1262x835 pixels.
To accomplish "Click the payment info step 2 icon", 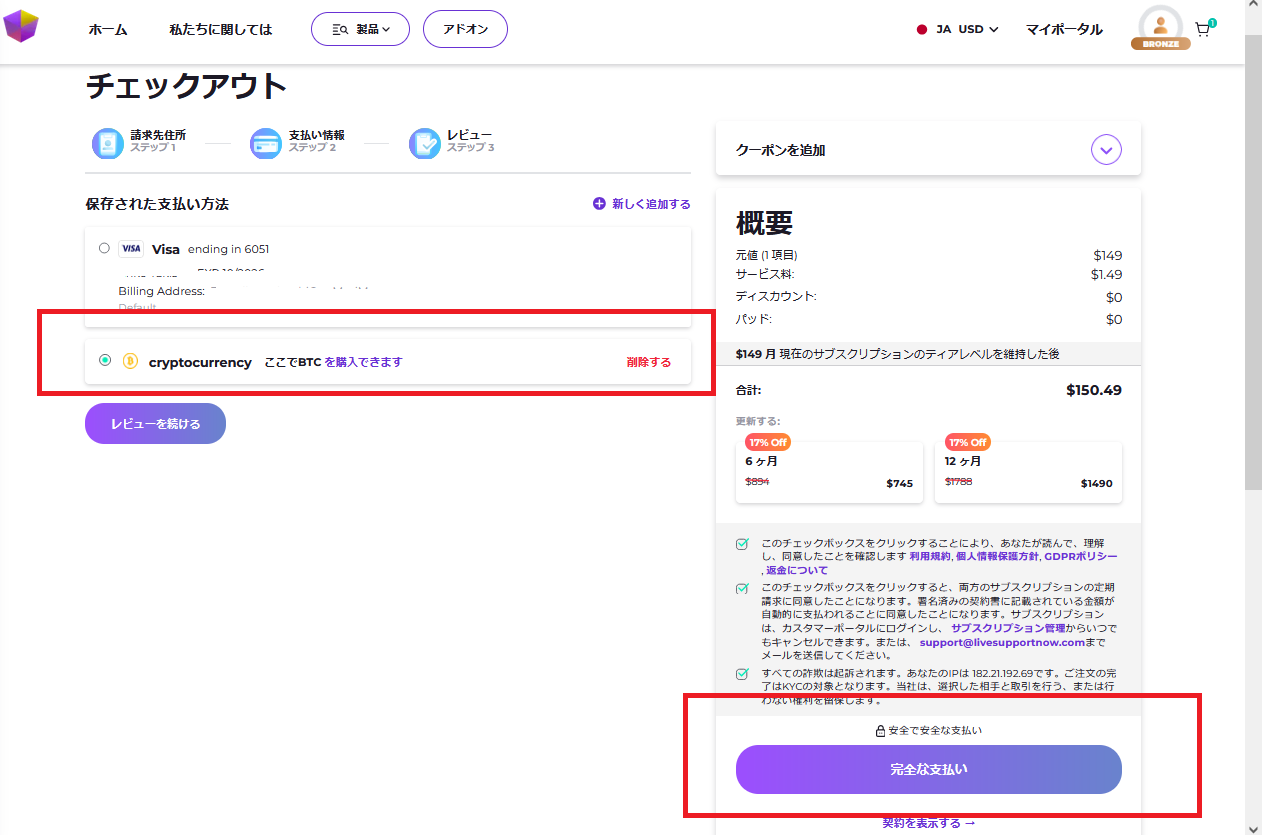I will tap(266, 143).
